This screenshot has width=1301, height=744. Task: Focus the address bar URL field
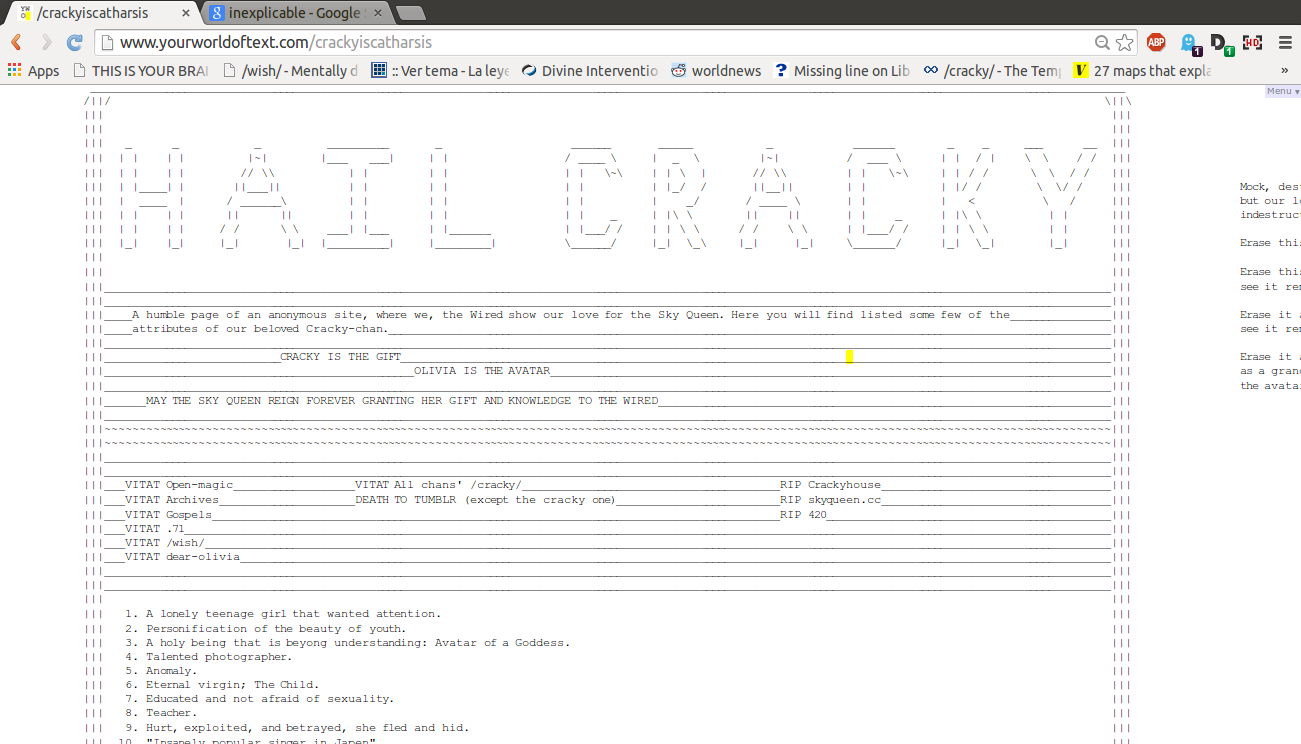tap(600, 42)
